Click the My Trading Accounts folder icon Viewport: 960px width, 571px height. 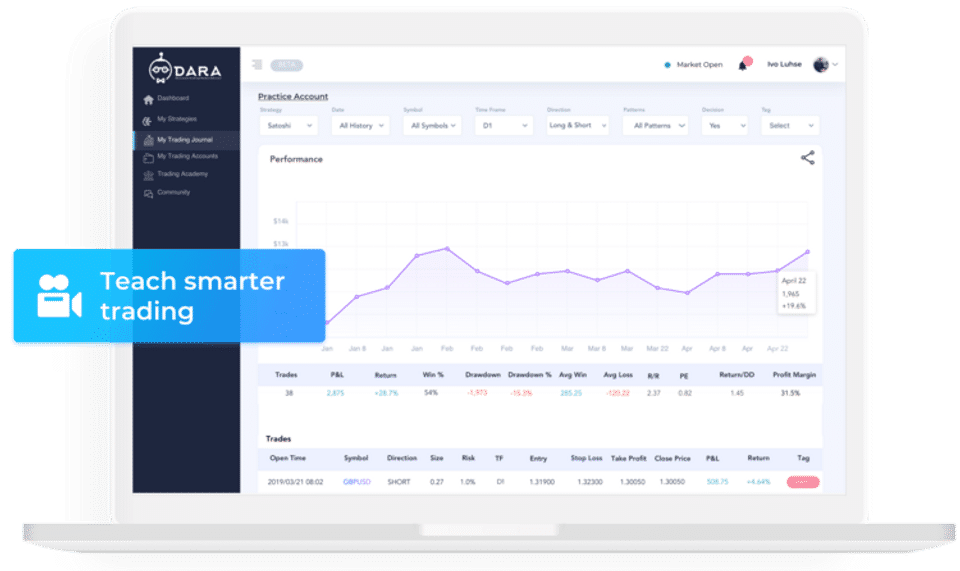[148, 158]
